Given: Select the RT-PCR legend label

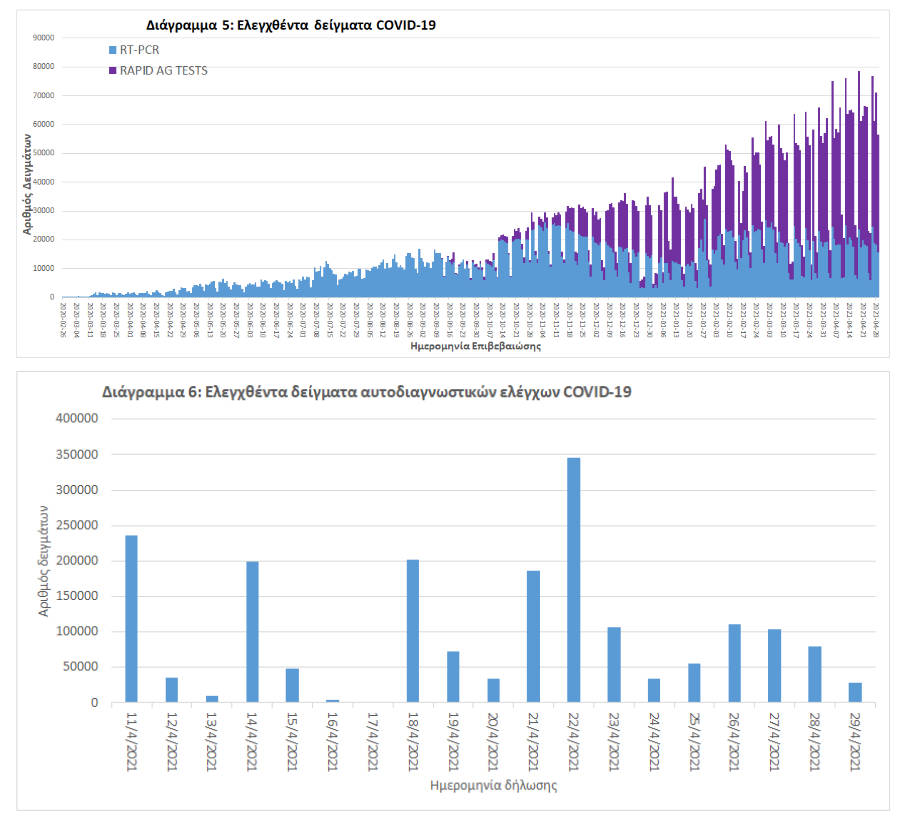Looking at the screenshot, I should [141, 49].
